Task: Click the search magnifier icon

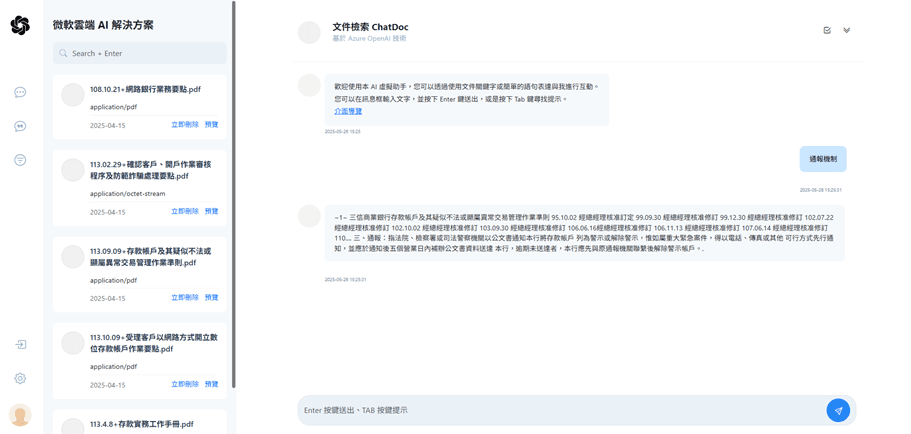Action: click(63, 53)
